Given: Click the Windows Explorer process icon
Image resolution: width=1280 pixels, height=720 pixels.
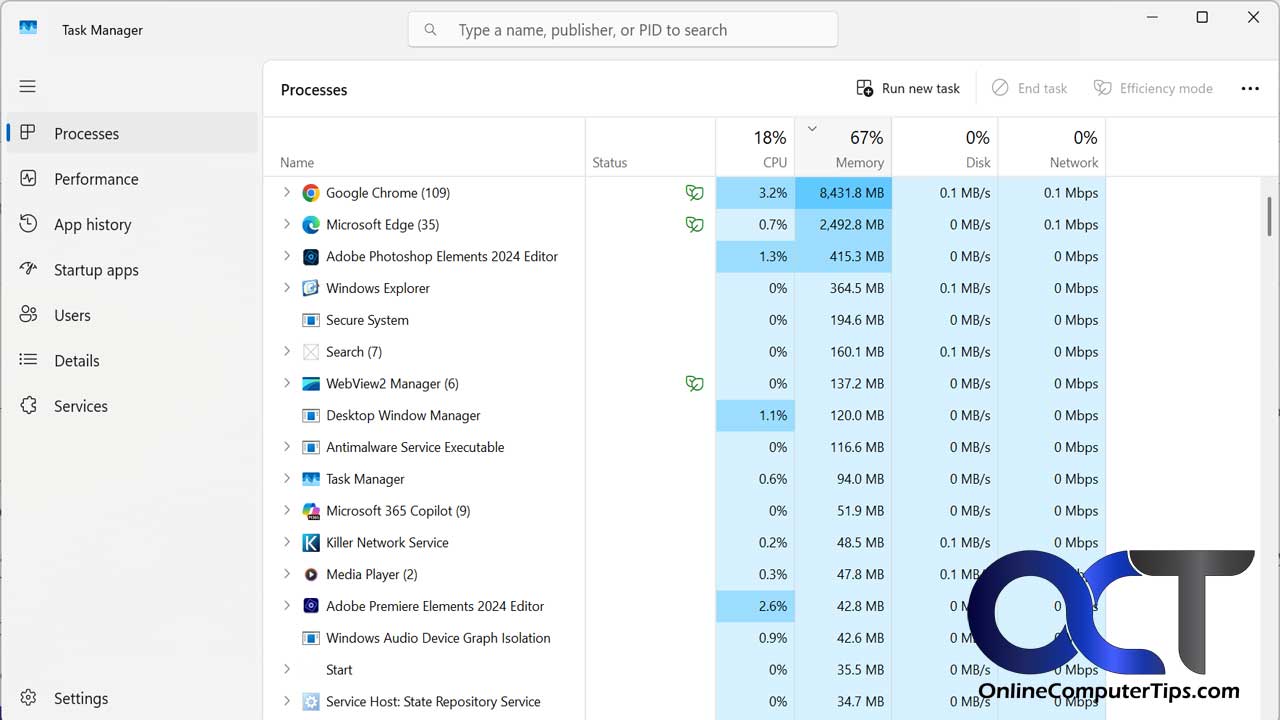Looking at the screenshot, I should tap(311, 289).
